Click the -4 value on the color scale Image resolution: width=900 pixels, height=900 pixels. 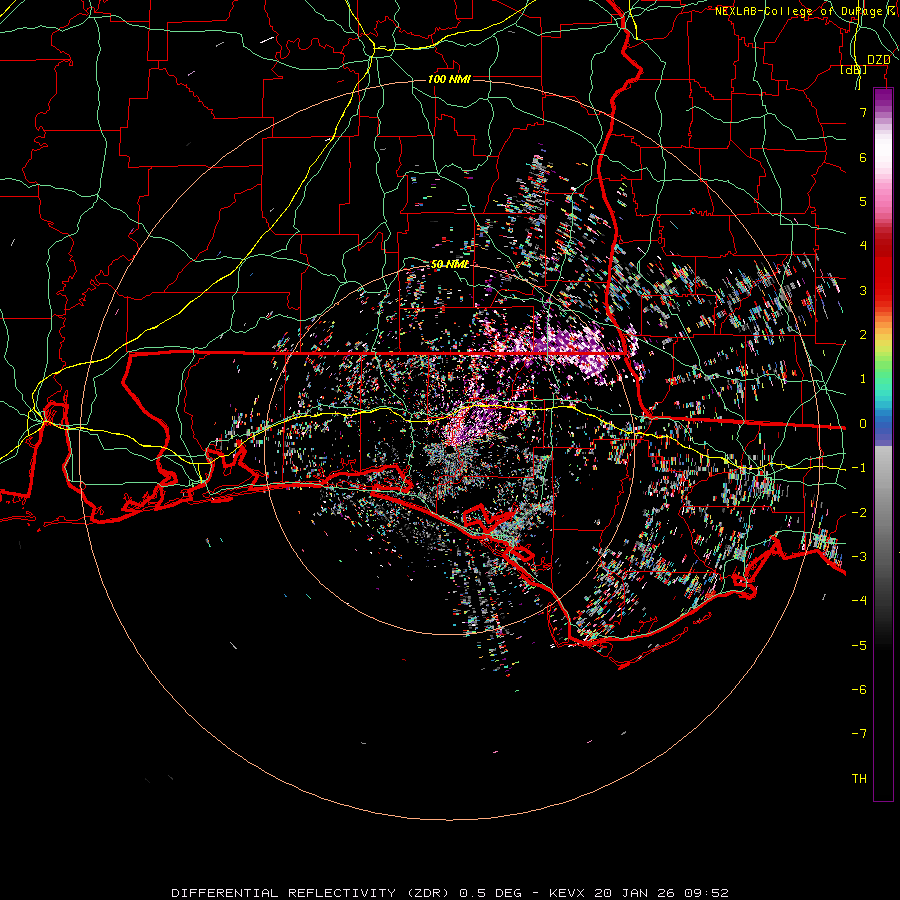[859, 601]
